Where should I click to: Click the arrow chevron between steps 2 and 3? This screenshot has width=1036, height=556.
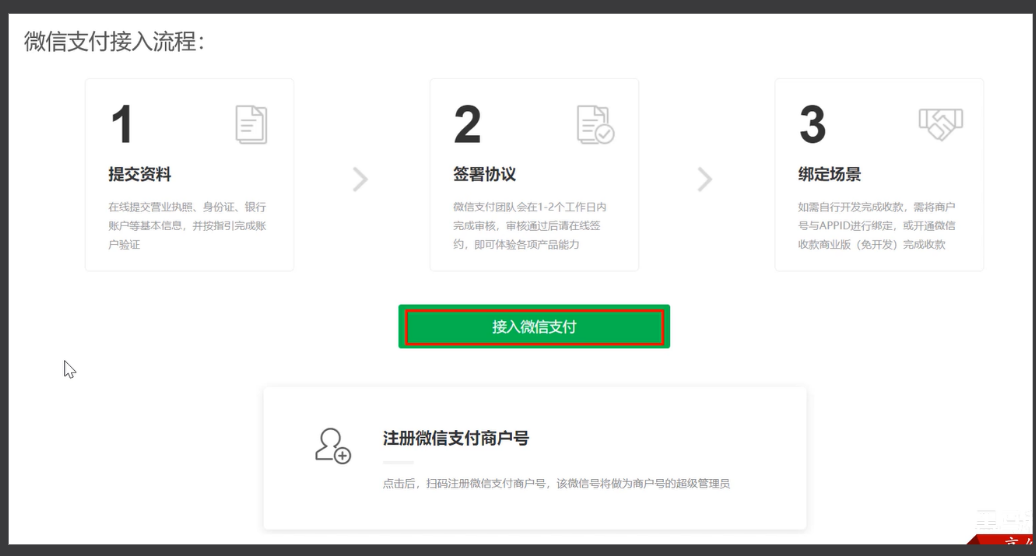[x=705, y=179]
